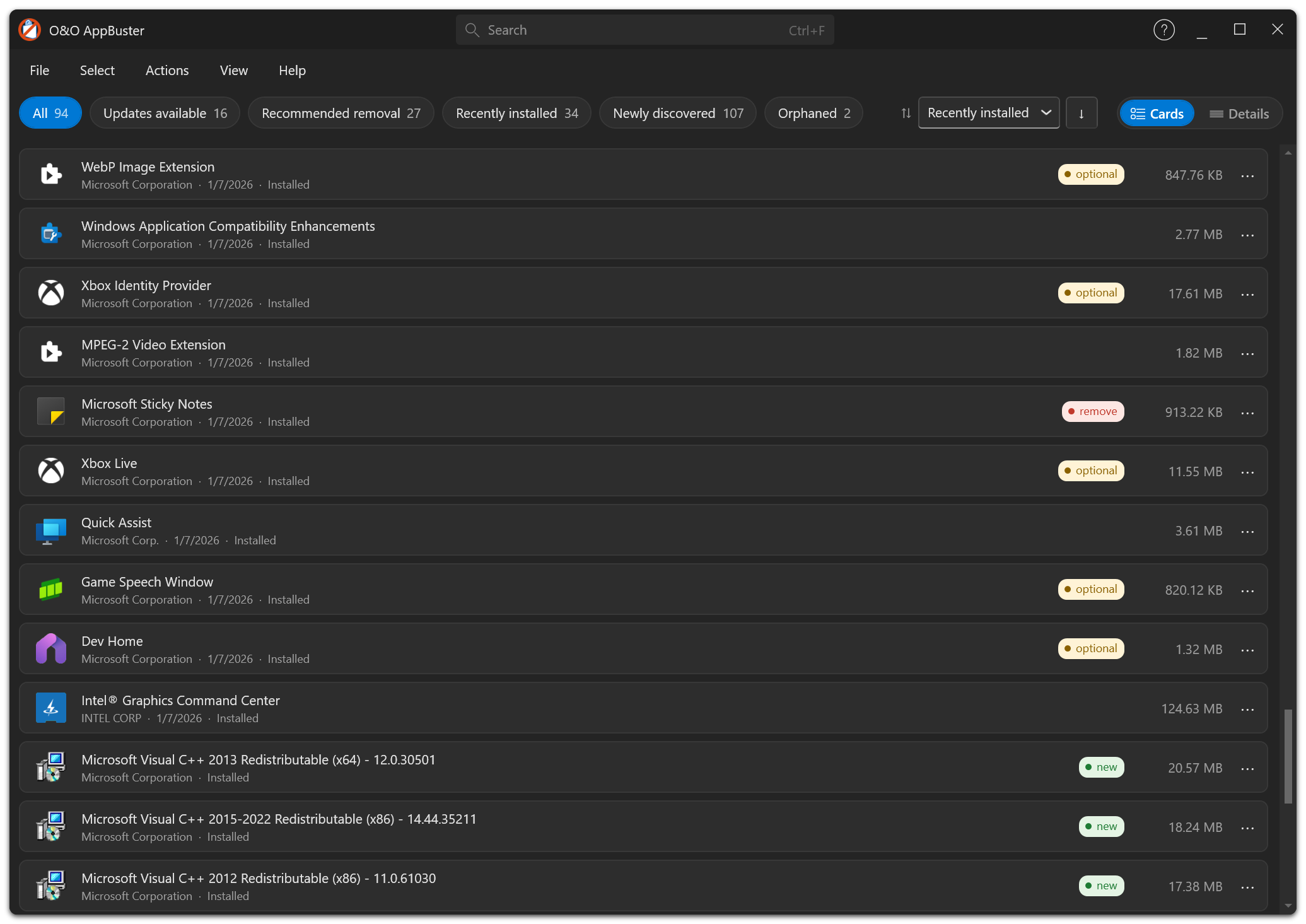Open more options for Xbox Identity Provider
1306x924 pixels.
click(1247, 294)
